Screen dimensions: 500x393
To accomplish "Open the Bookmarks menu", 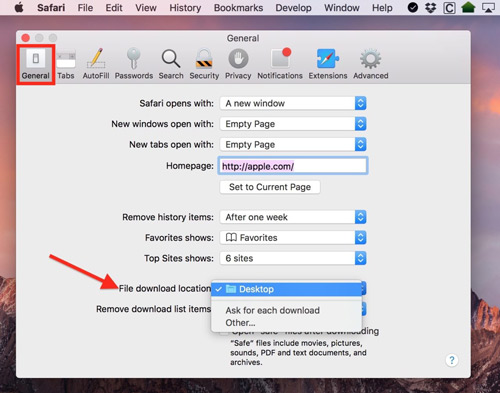I will click(238, 8).
